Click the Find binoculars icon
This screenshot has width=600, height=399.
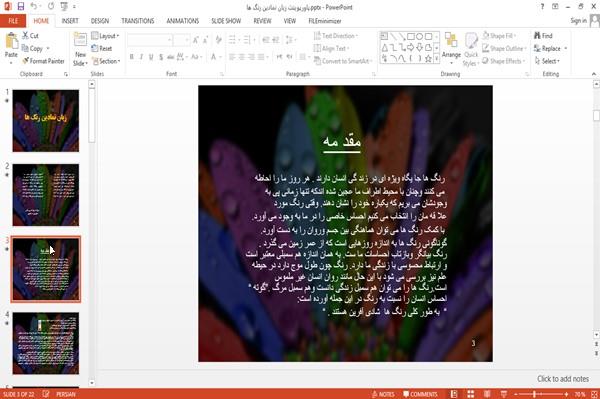[538, 36]
